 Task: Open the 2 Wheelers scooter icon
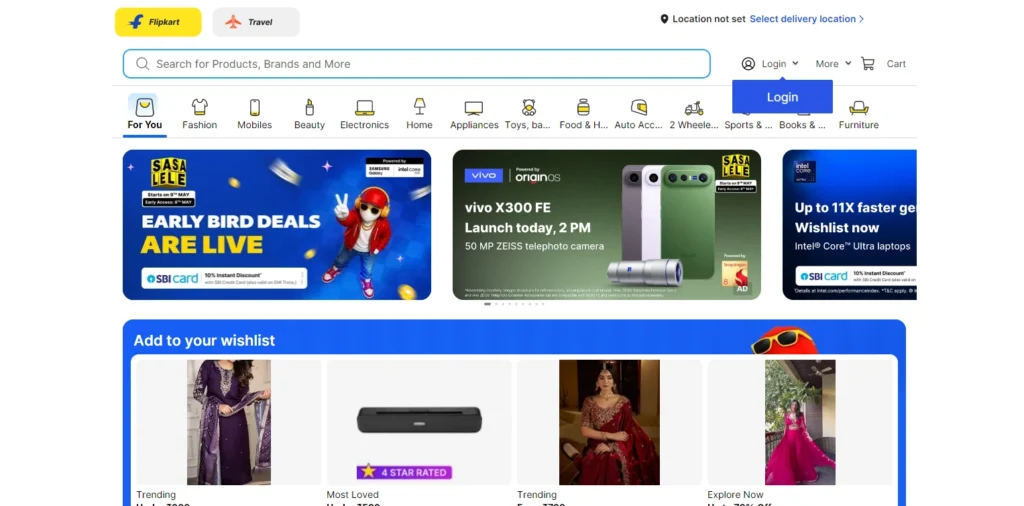point(694,108)
